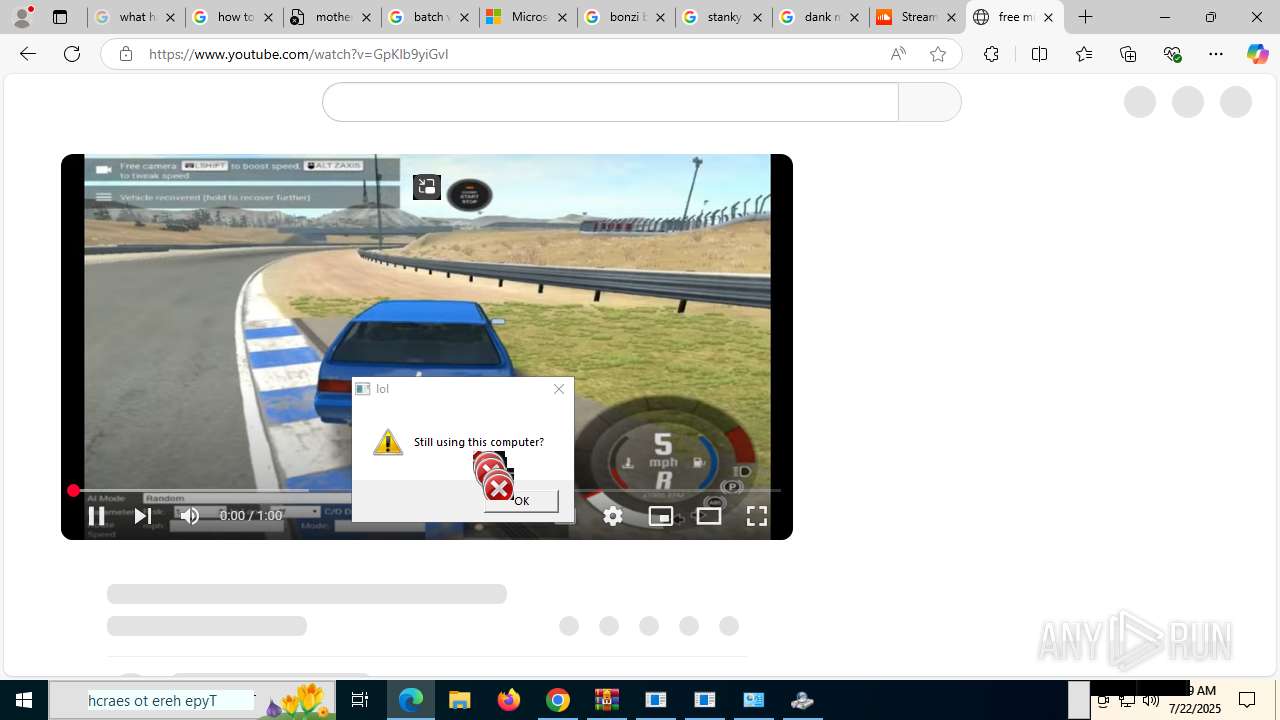
Task: Open Read aloud feature
Action: (898, 54)
